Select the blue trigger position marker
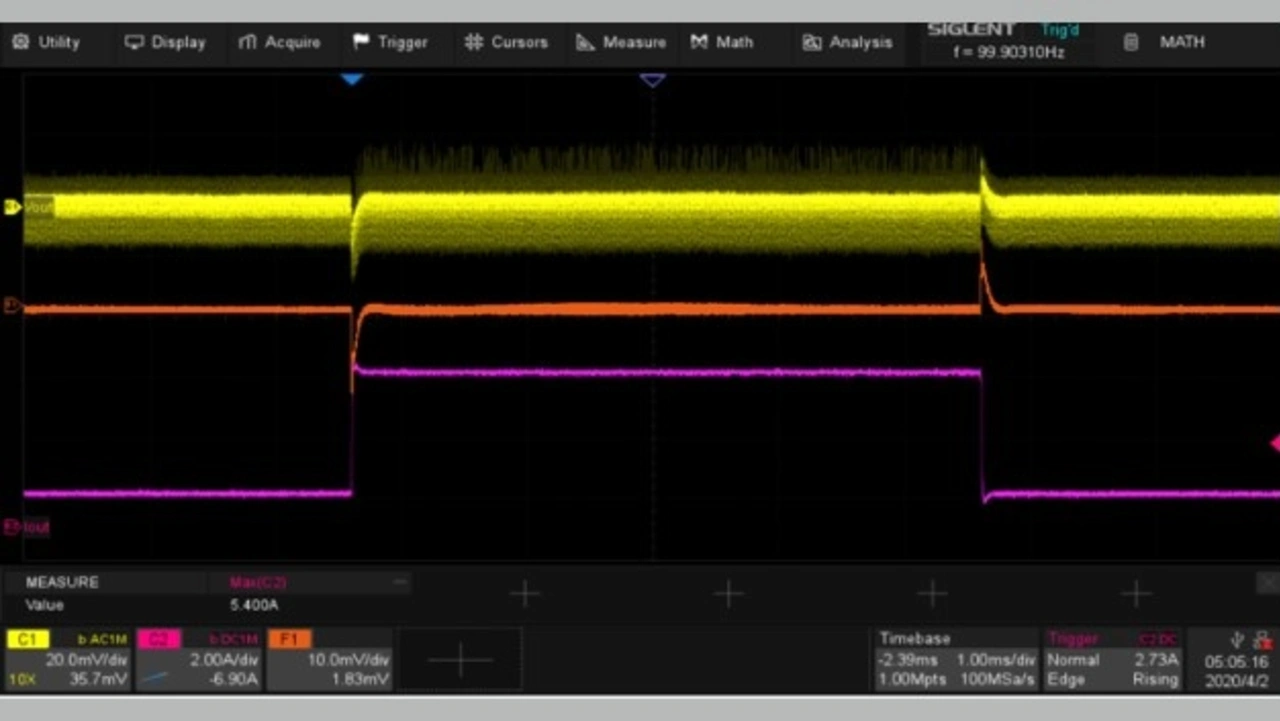The height and width of the screenshot is (721, 1280). tap(351, 78)
